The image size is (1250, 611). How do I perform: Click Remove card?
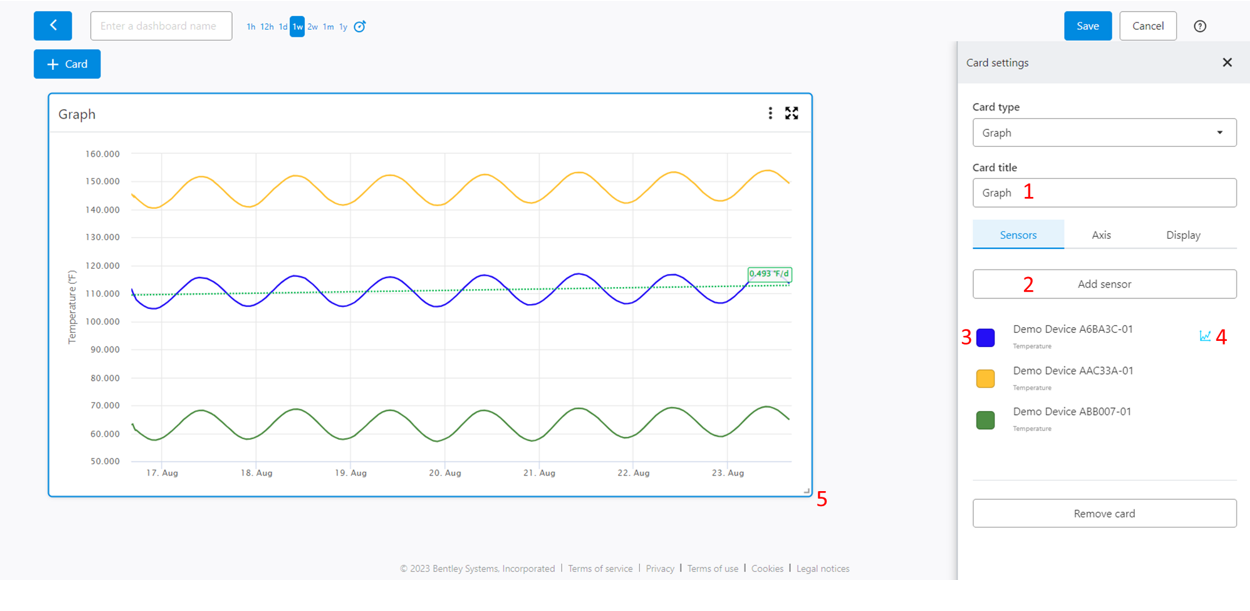1104,513
